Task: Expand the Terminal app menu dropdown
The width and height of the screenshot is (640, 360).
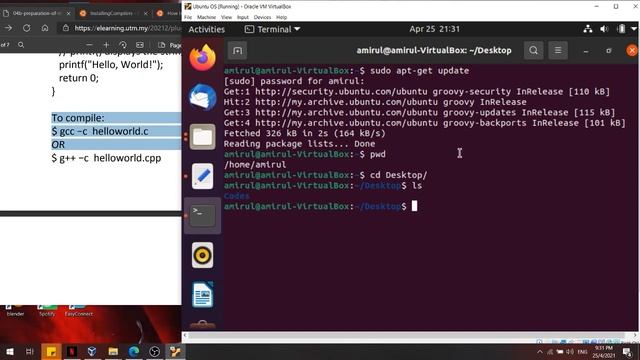Action: coord(272,29)
